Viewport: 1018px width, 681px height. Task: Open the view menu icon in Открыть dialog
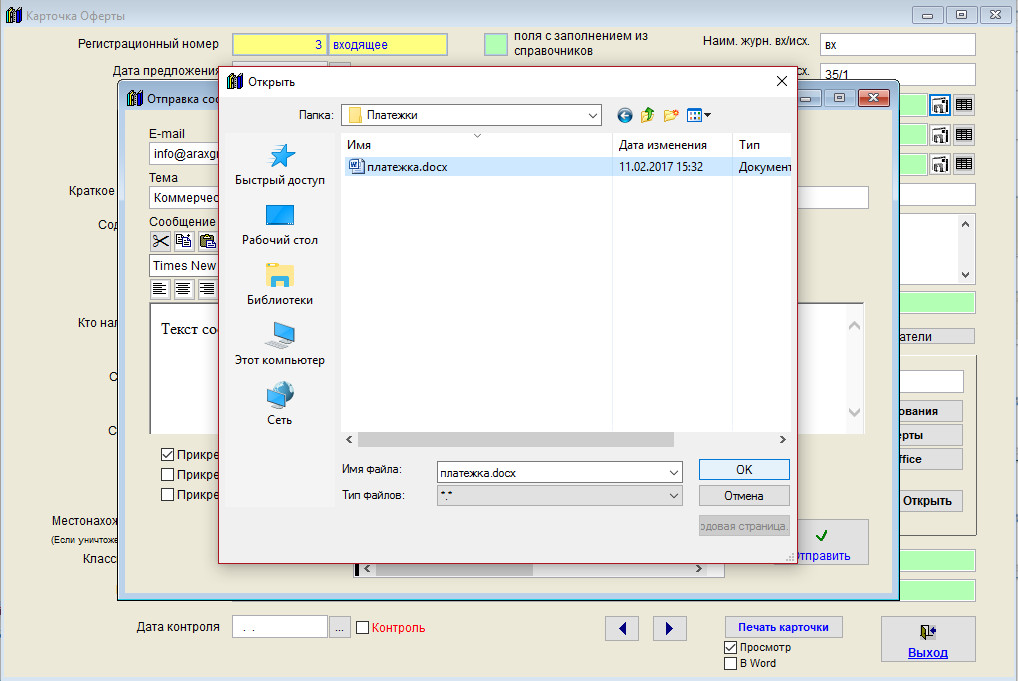[x=694, y=116]
